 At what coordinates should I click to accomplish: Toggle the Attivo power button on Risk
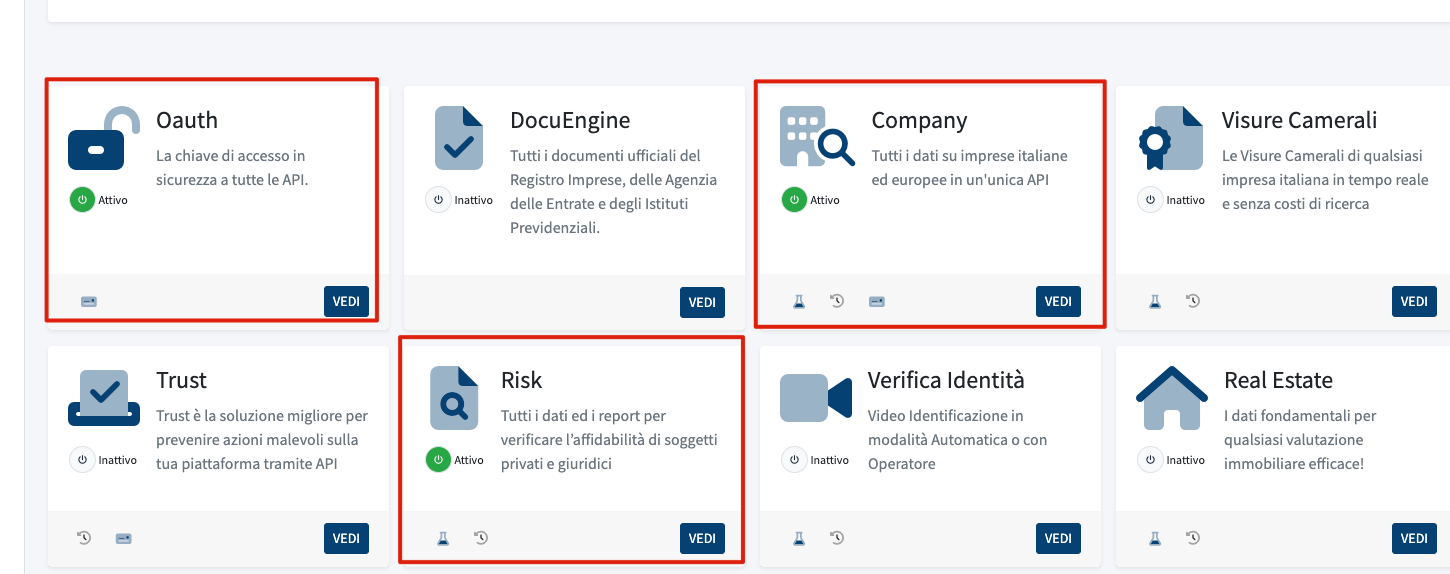click(438, 460)
